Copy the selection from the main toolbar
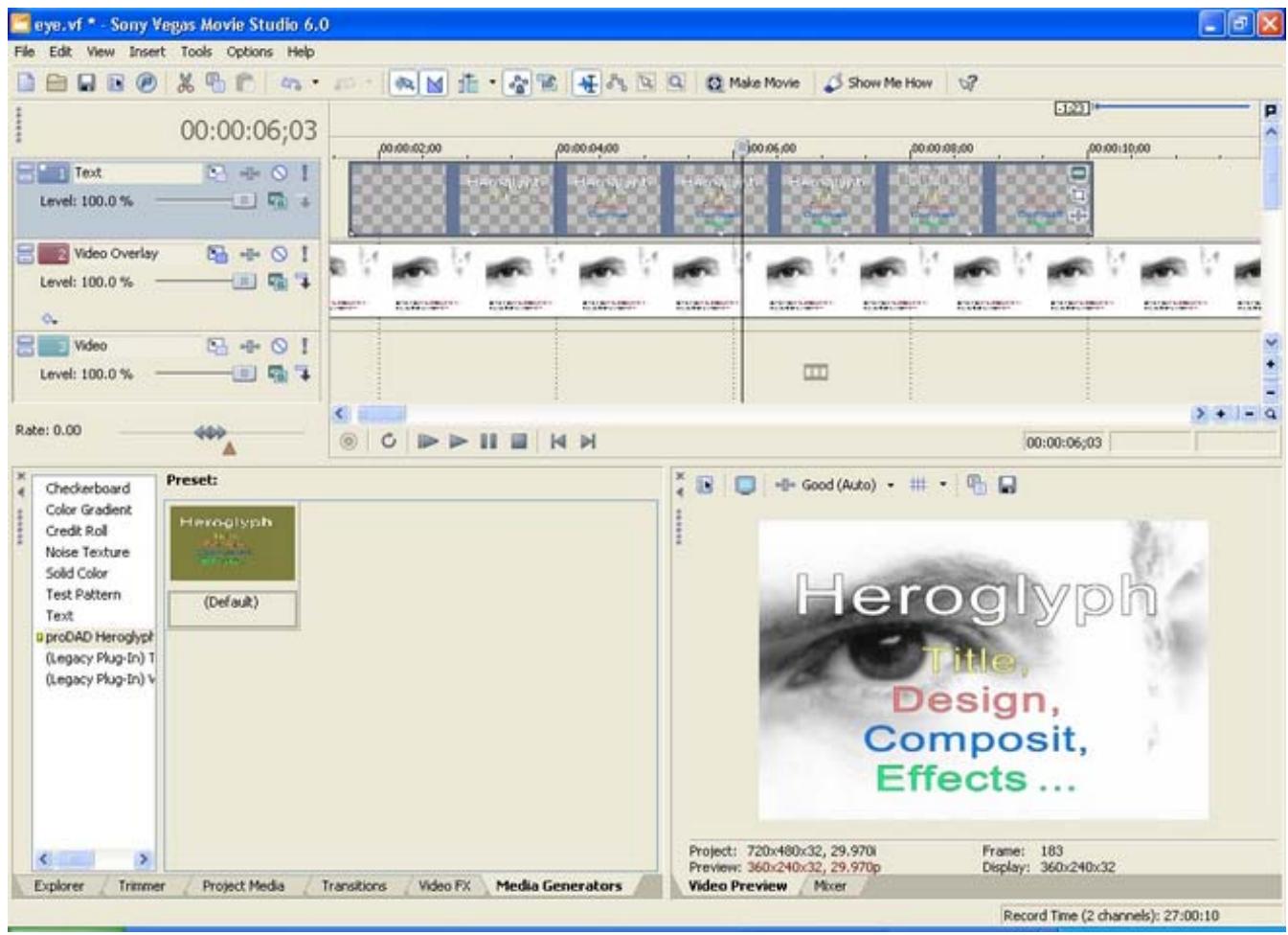 (215, 83)
